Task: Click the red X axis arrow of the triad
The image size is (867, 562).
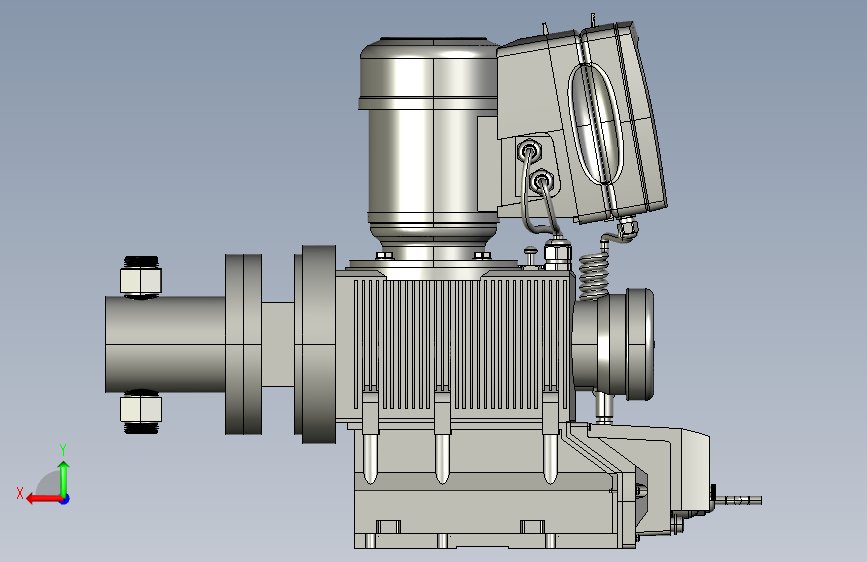Action: click(43, 499)
